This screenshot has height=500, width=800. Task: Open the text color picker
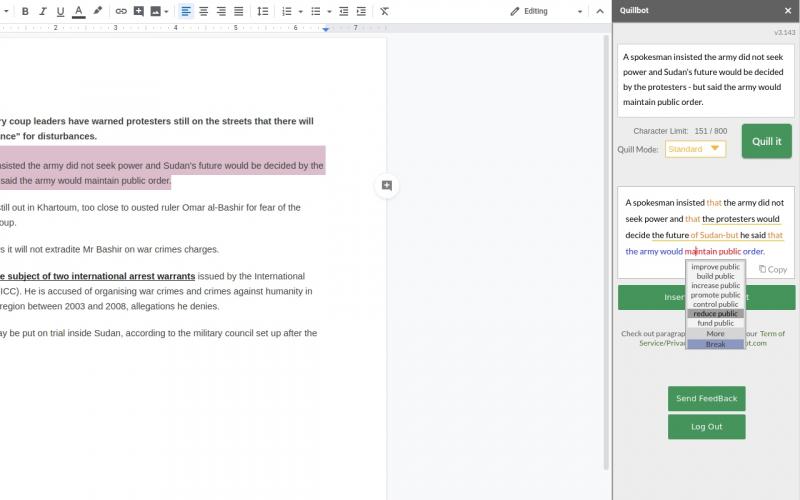79,11
